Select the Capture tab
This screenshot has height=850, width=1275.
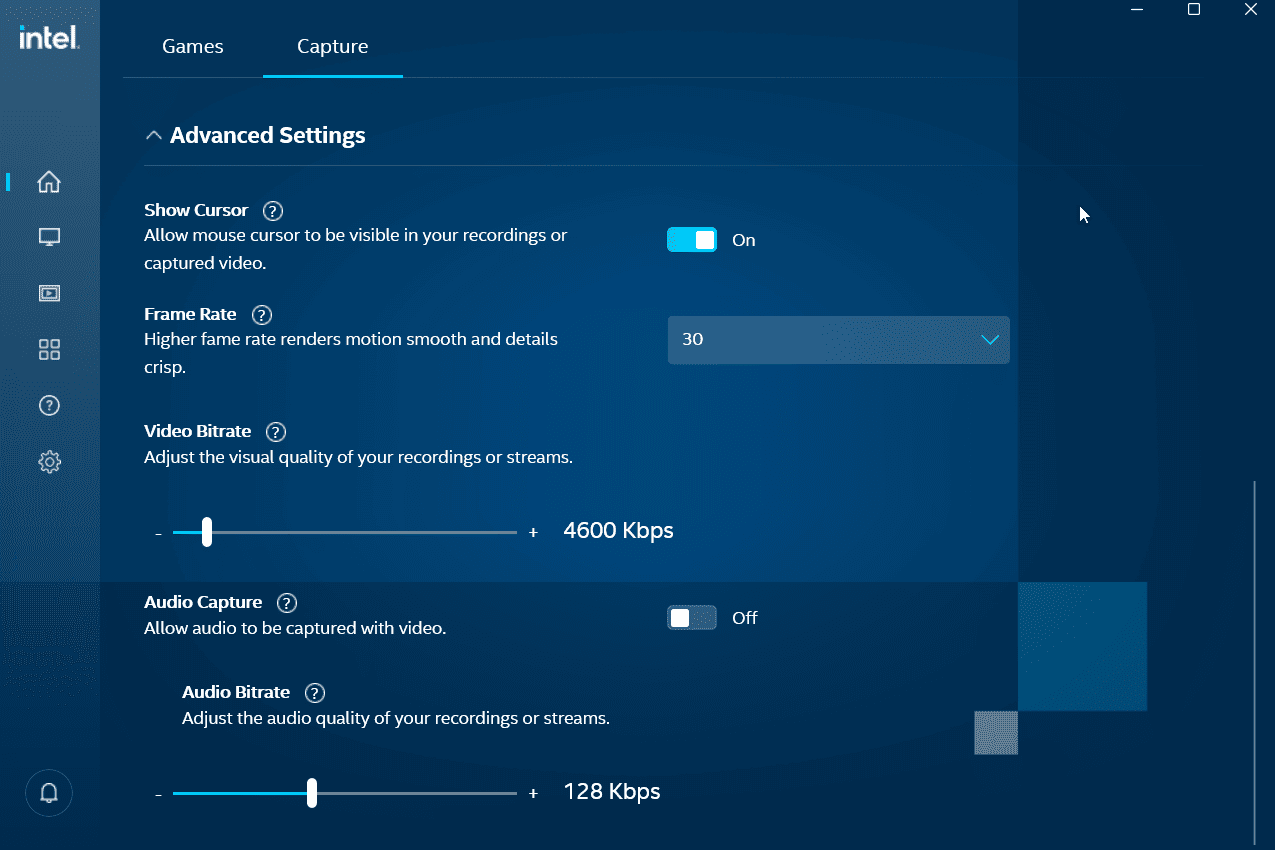pyautogui.click(x=332, y=46)
